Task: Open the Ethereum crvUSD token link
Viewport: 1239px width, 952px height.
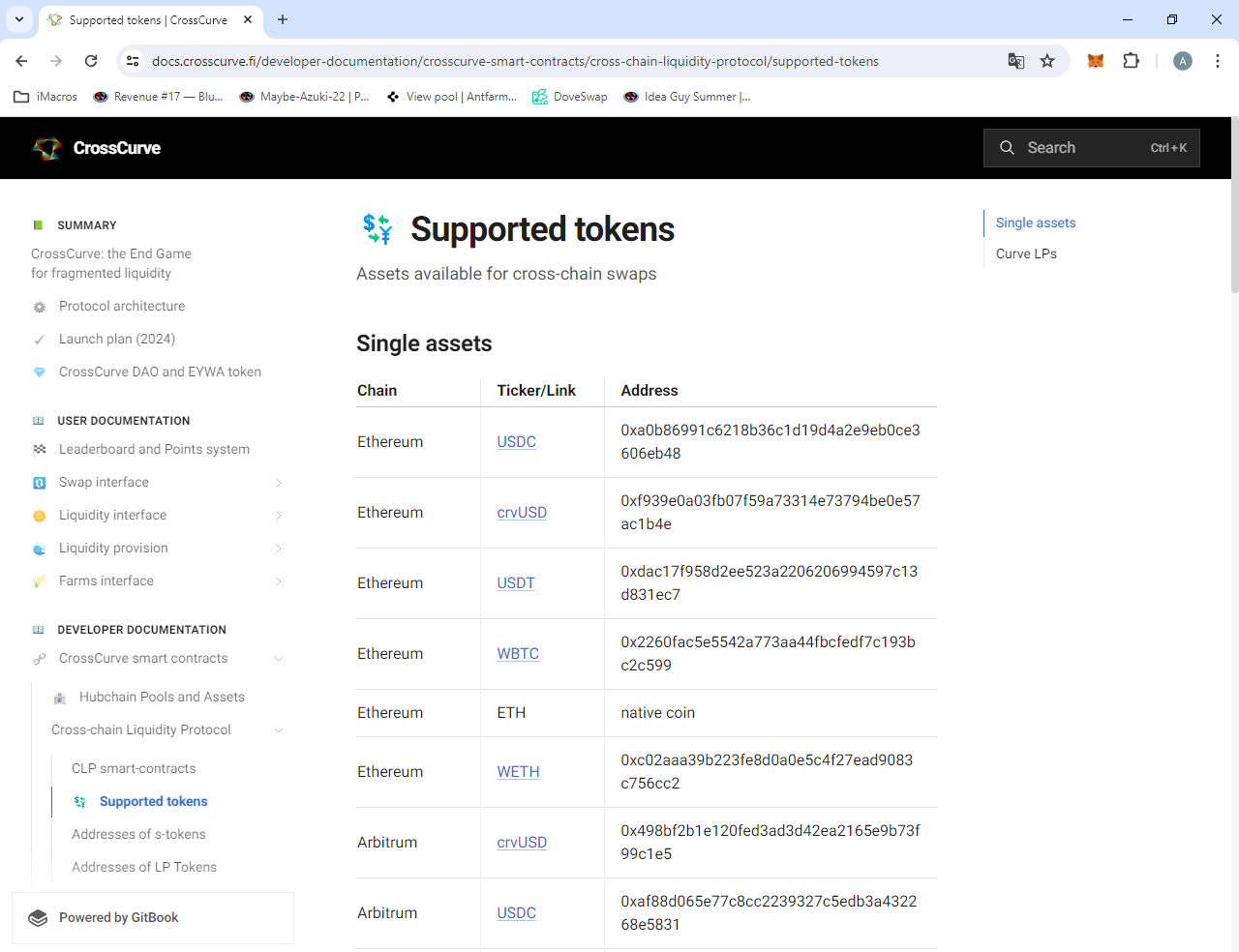Action: 522,513
